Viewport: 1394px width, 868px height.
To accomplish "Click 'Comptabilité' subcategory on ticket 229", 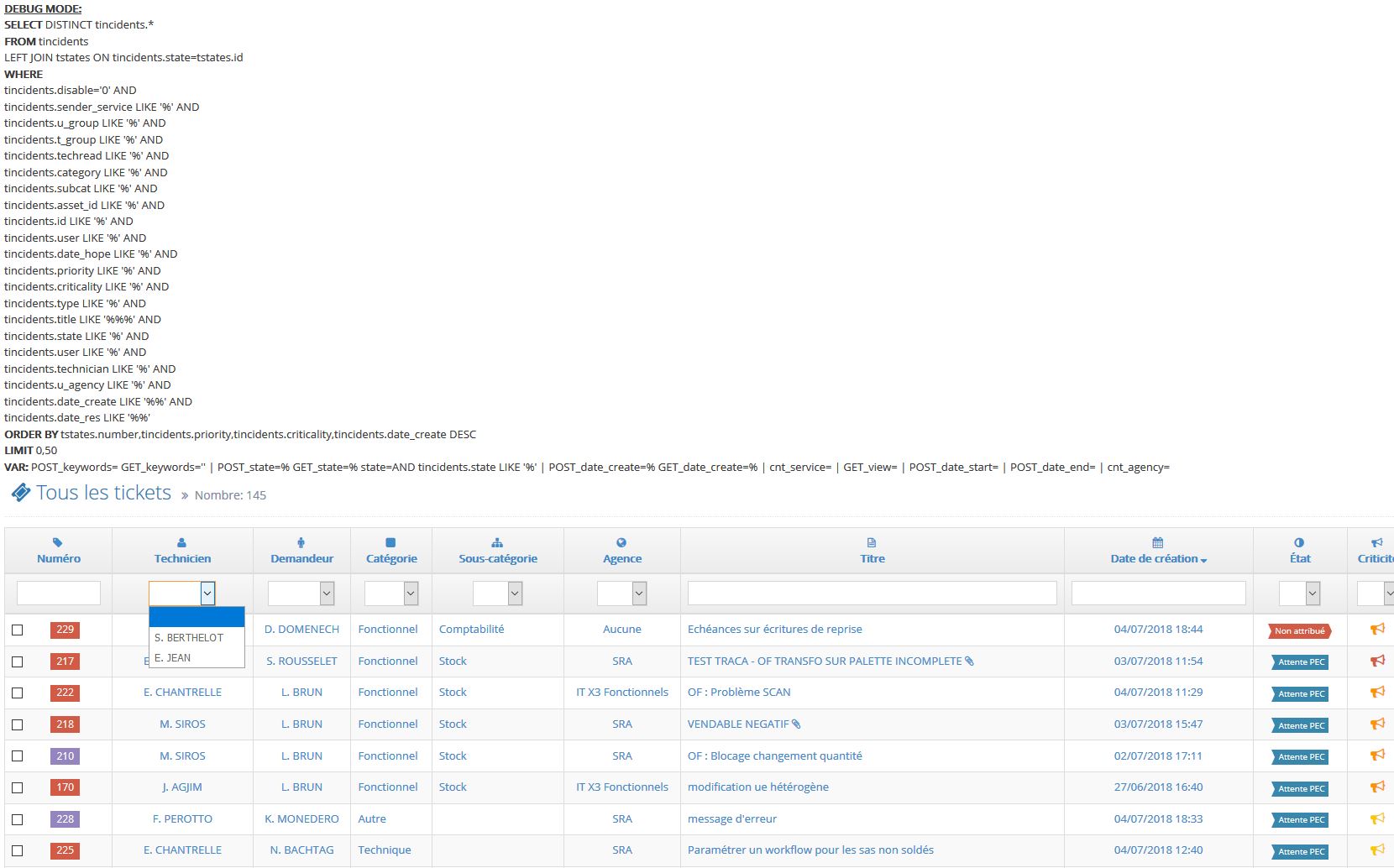I will click(x=472, y=629).
